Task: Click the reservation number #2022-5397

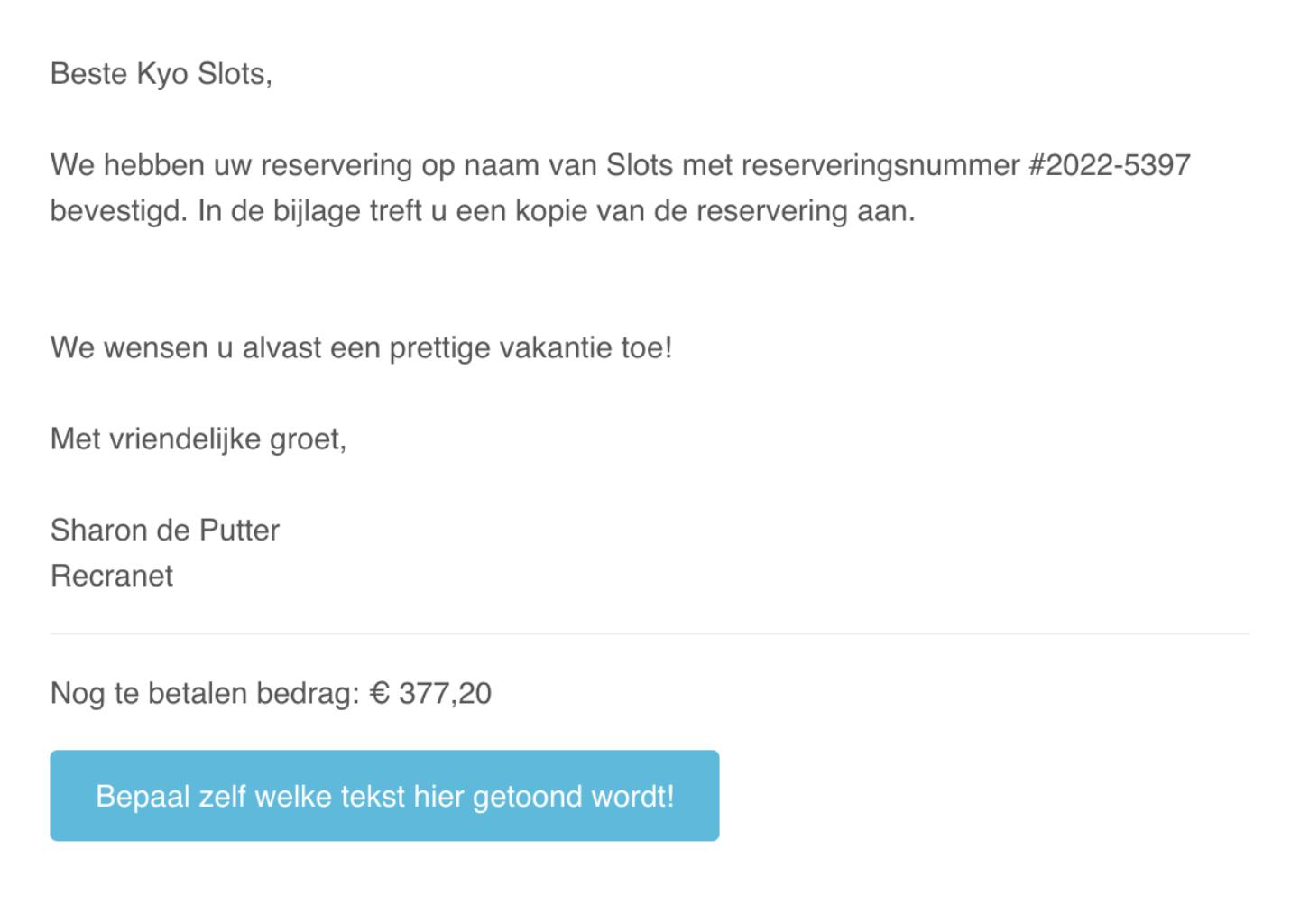Action: pos(1109,165)
